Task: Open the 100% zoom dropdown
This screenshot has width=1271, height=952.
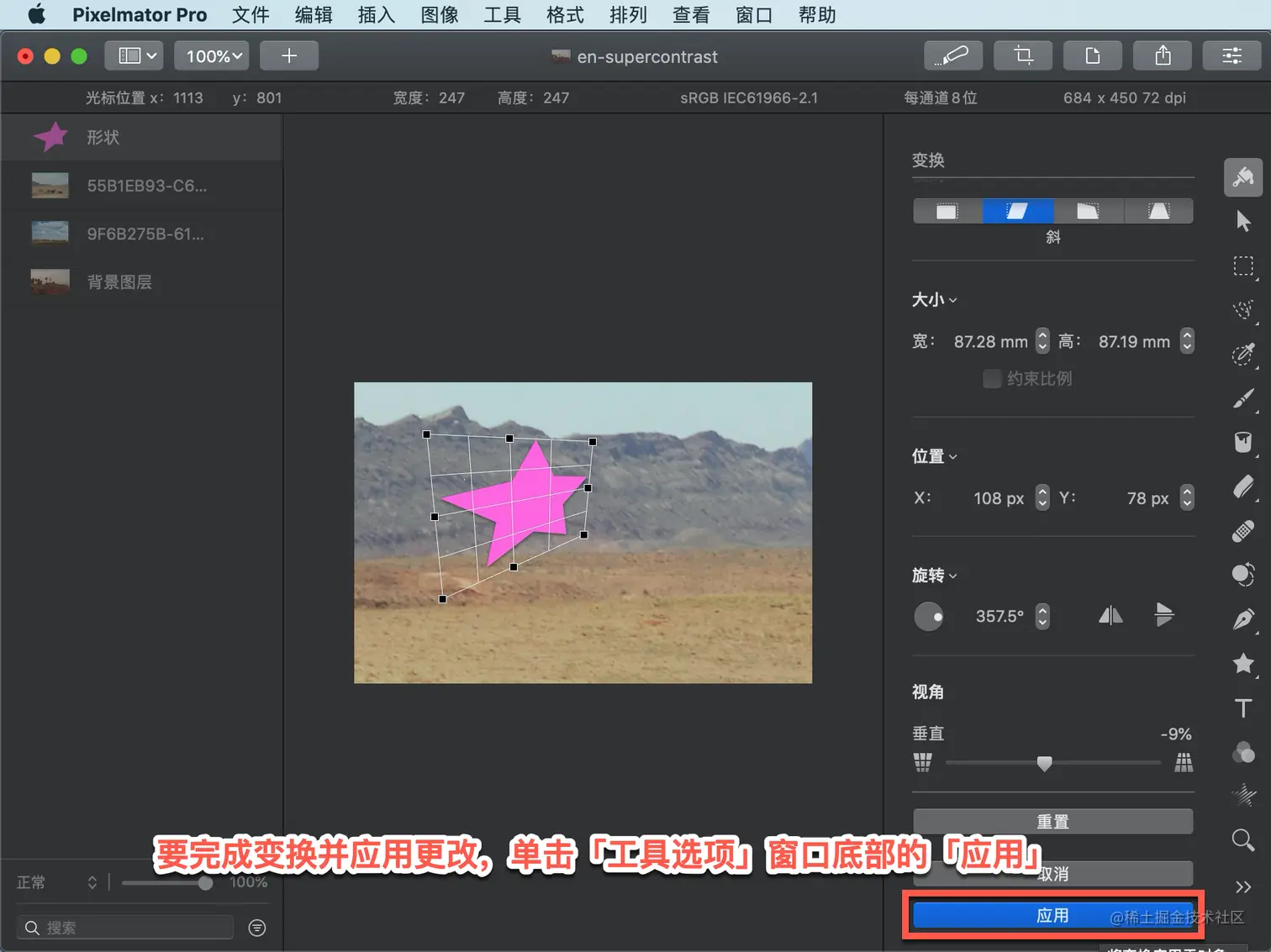Action: point(213,55)
